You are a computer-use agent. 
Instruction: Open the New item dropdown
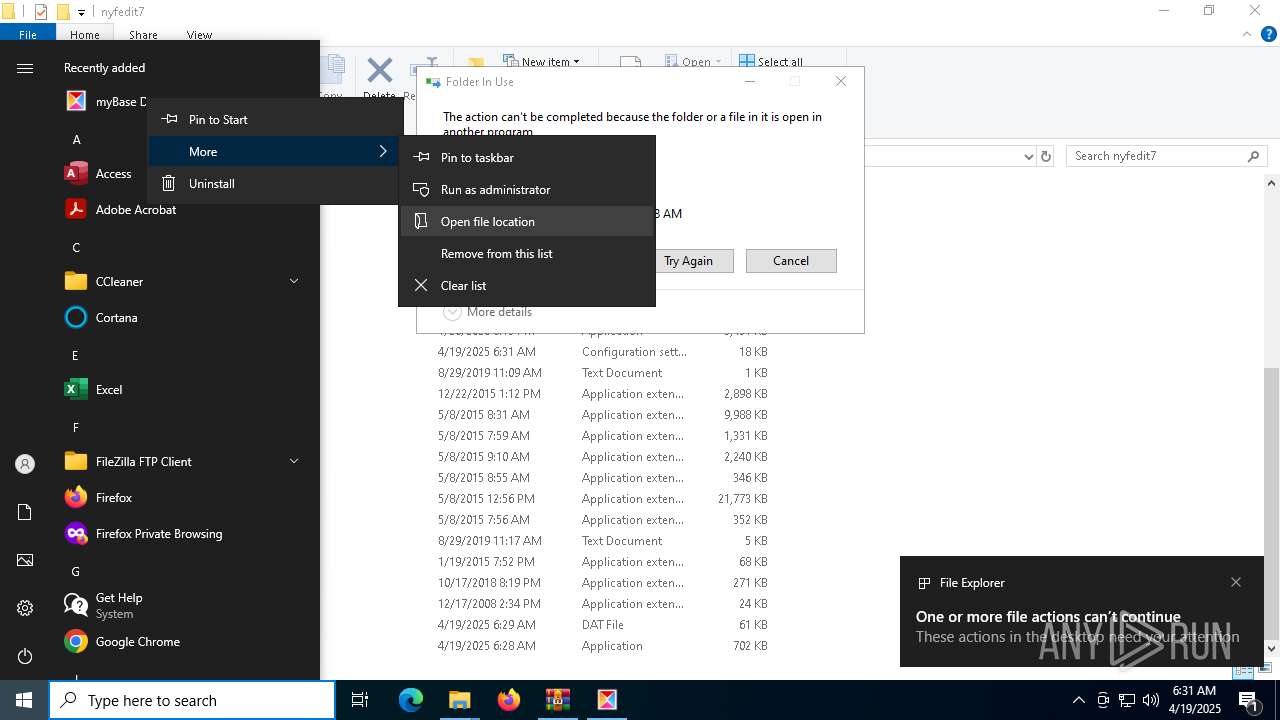click(x=541, y=61)
